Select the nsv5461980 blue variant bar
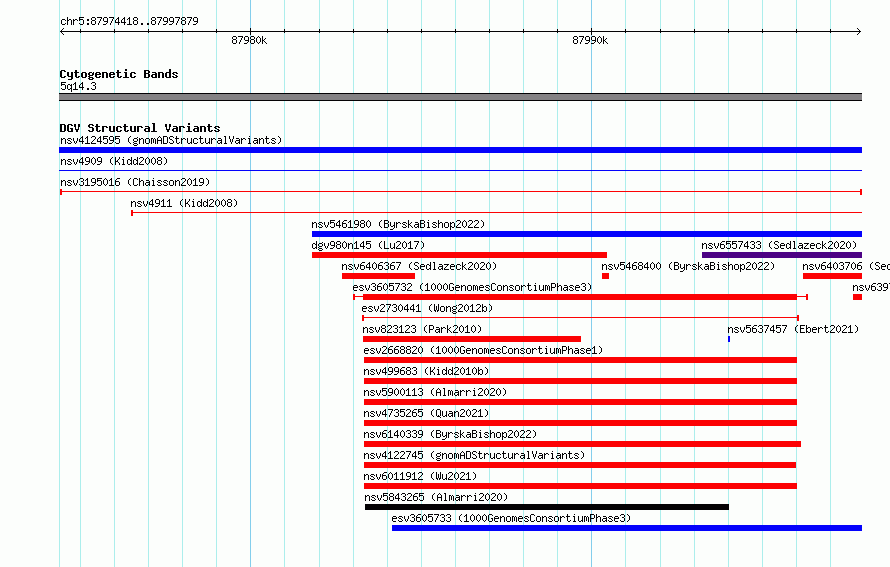This screenshot has height=567, width=890. 587,234
